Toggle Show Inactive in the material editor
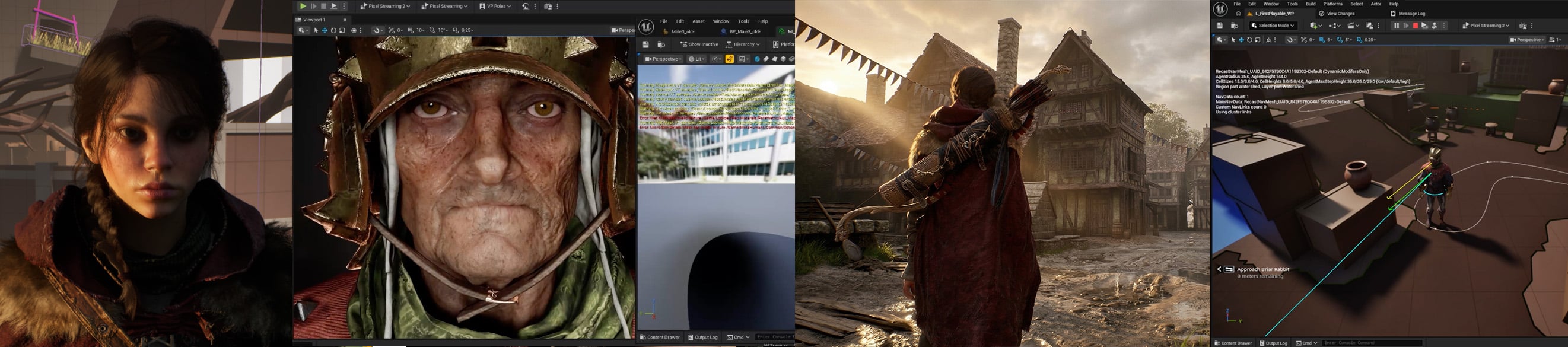Image resolution: width=1568 pixels, height=347 pixels. point(699,44)
